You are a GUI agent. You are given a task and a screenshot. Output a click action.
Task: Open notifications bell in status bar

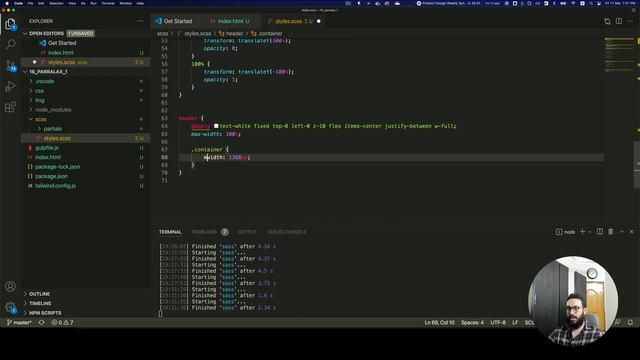(630, 322)
